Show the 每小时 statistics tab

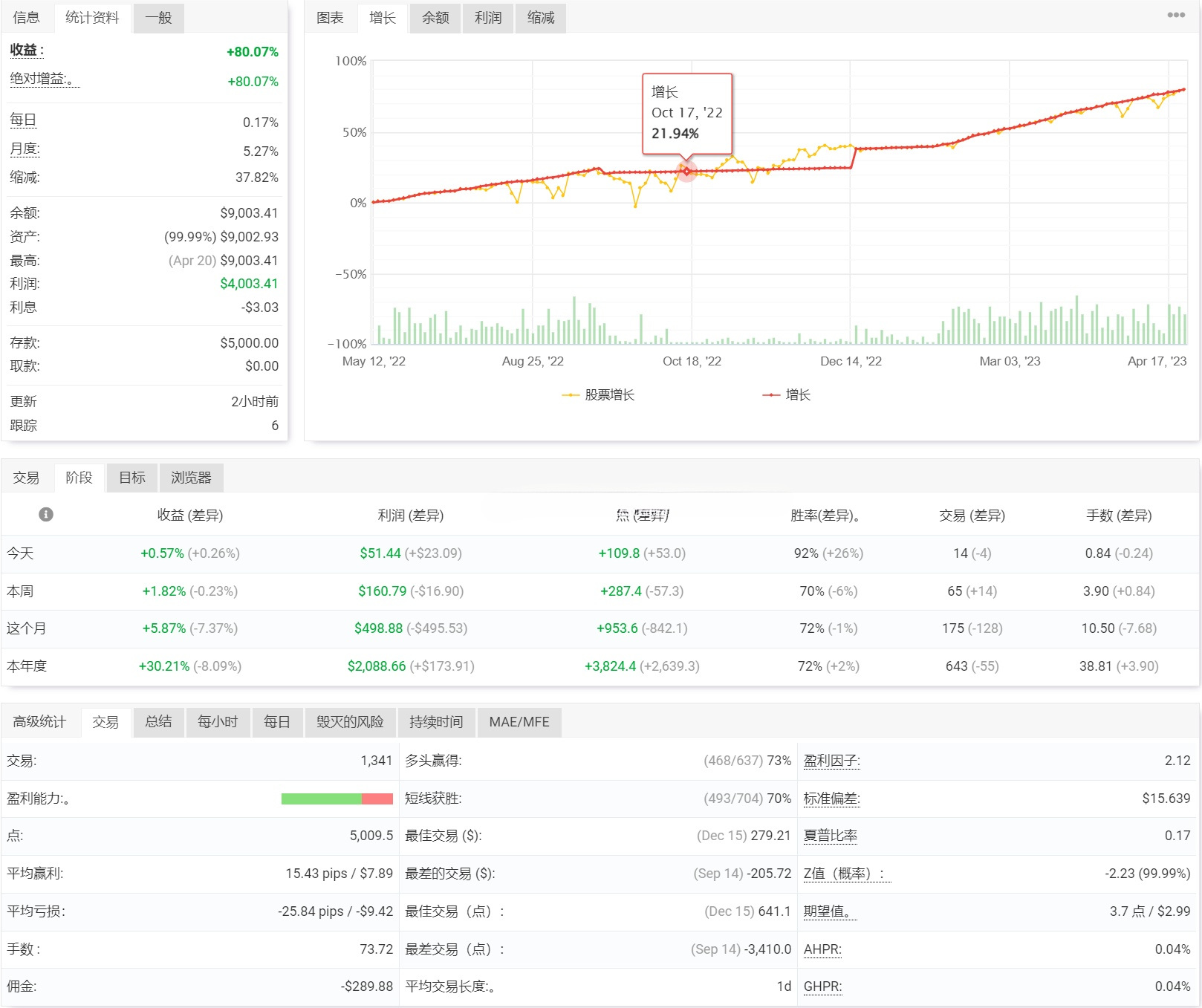218,721
